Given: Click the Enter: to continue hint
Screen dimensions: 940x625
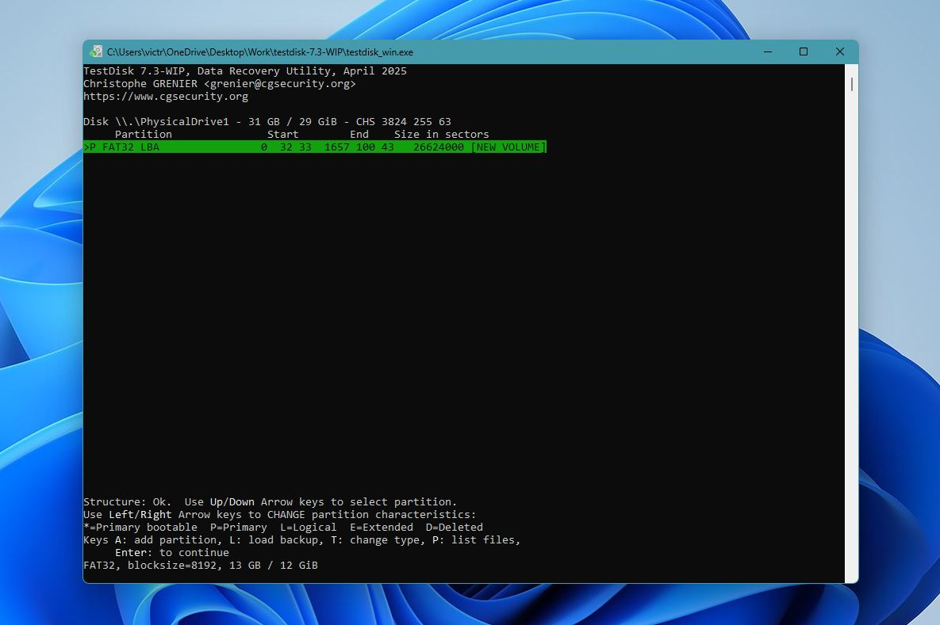Looking at the screenshot, I should 172,552.
